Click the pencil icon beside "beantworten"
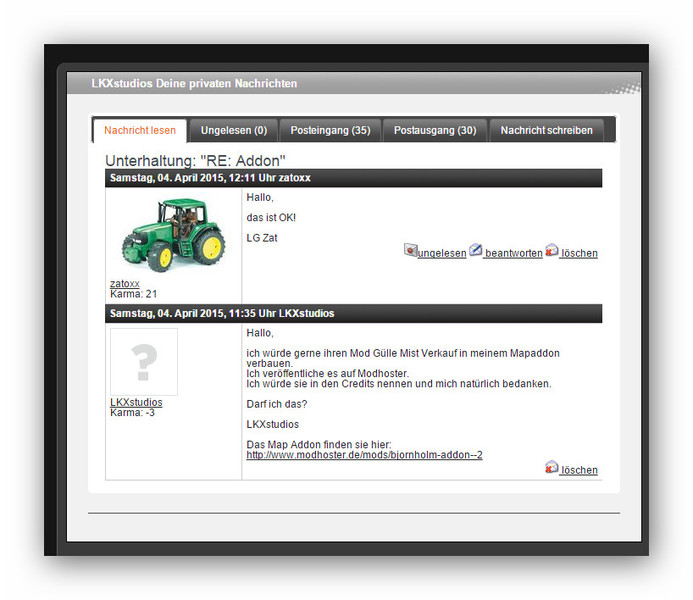This screenshot has height=600, width=693. pyautogui.click(x=476, y=250)
